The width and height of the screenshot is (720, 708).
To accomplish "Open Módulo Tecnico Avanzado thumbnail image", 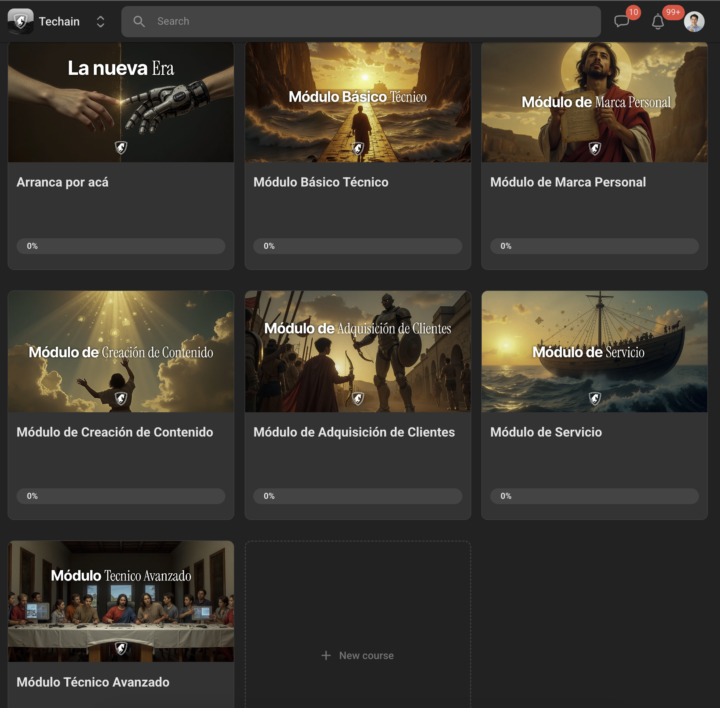I will [x=121, y=601].
